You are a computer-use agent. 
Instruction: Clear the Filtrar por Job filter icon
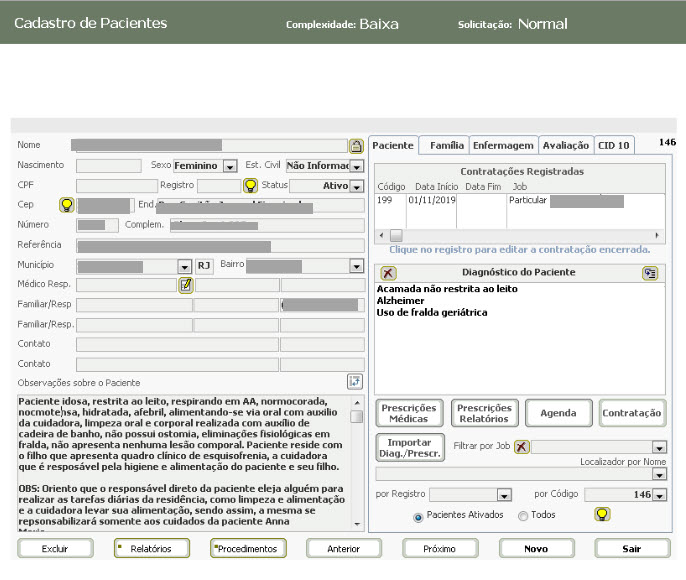pos(521,447)
